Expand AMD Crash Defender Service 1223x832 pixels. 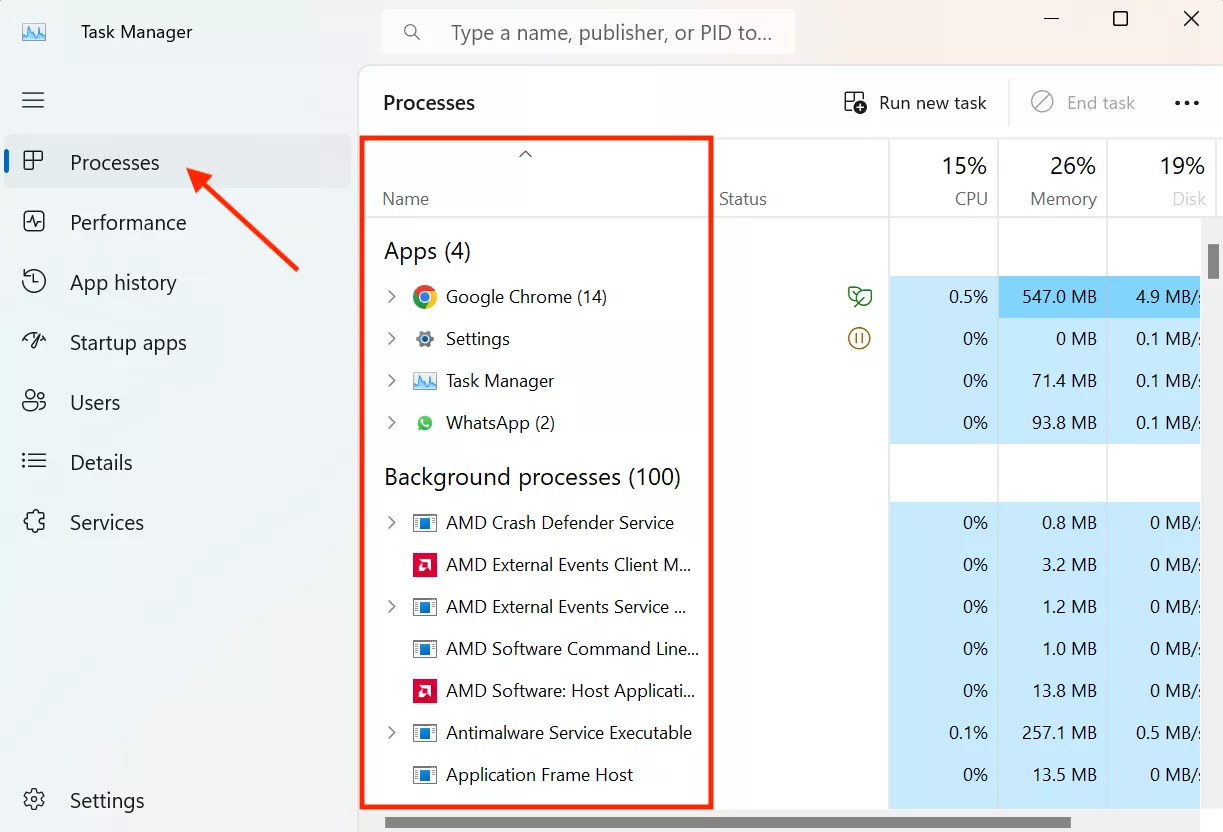[x=392, y=523]
